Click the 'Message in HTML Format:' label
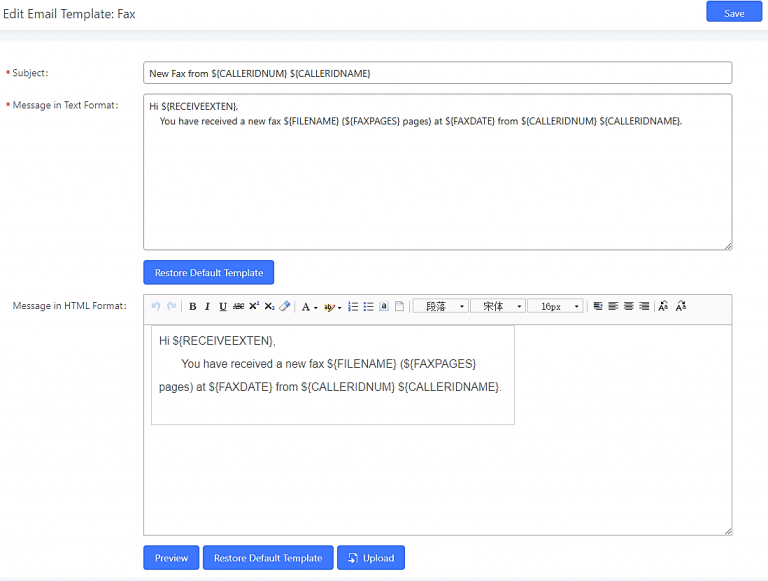This screenshot has width=768, height=581. [x=70, y=306]
